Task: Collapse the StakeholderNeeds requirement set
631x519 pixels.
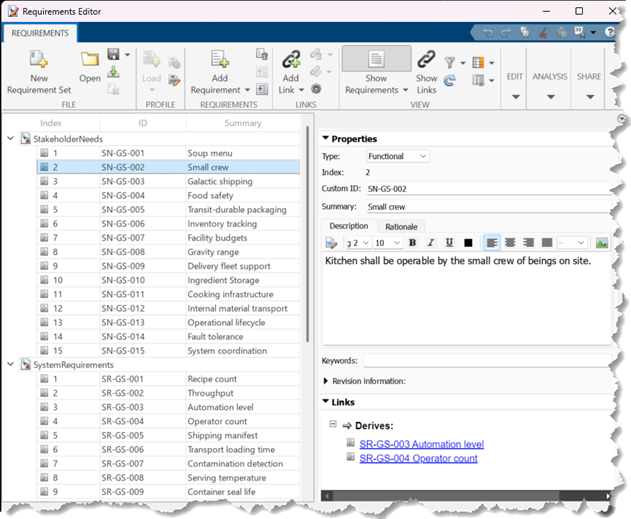Action: pos(11,138)
